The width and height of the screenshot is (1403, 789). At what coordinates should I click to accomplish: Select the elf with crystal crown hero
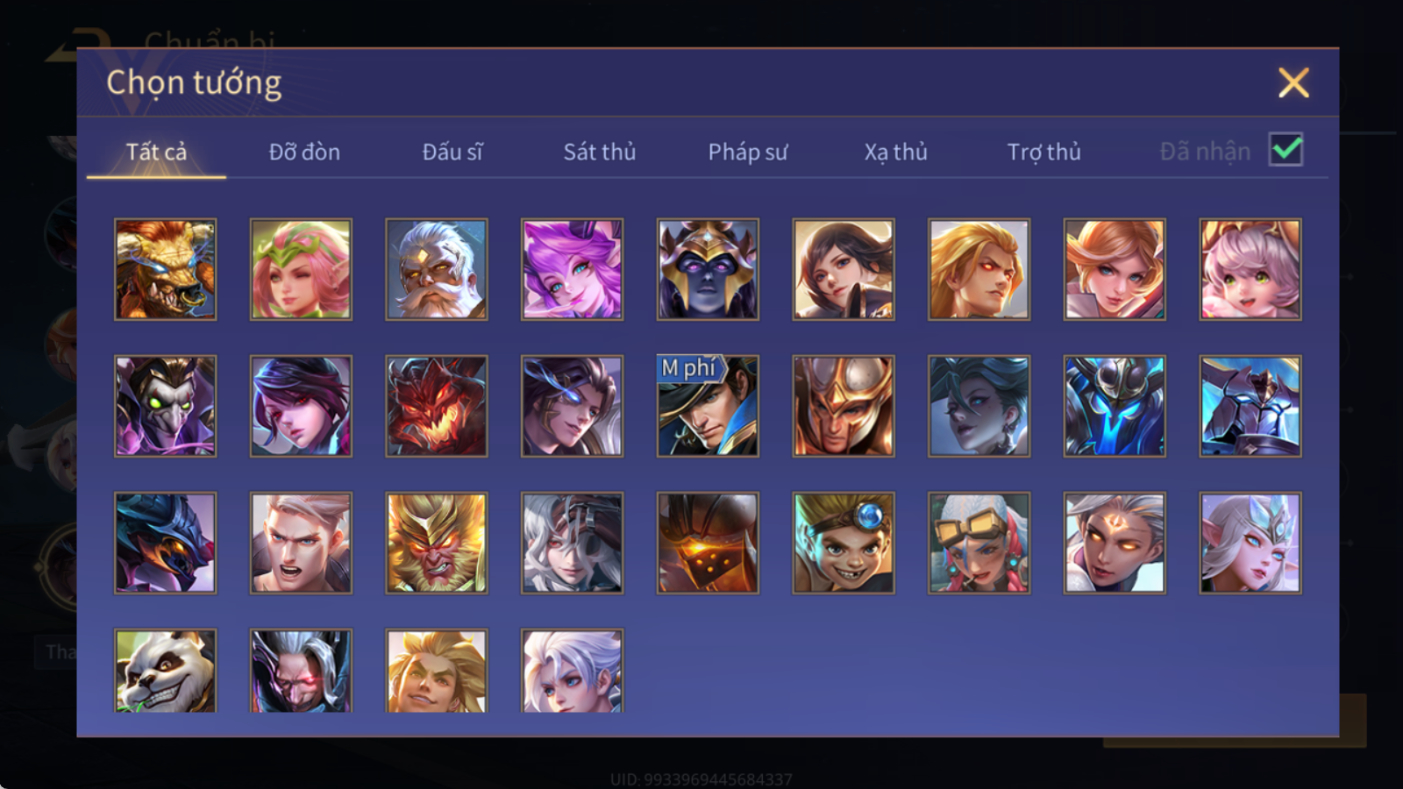pos(1251,543)
